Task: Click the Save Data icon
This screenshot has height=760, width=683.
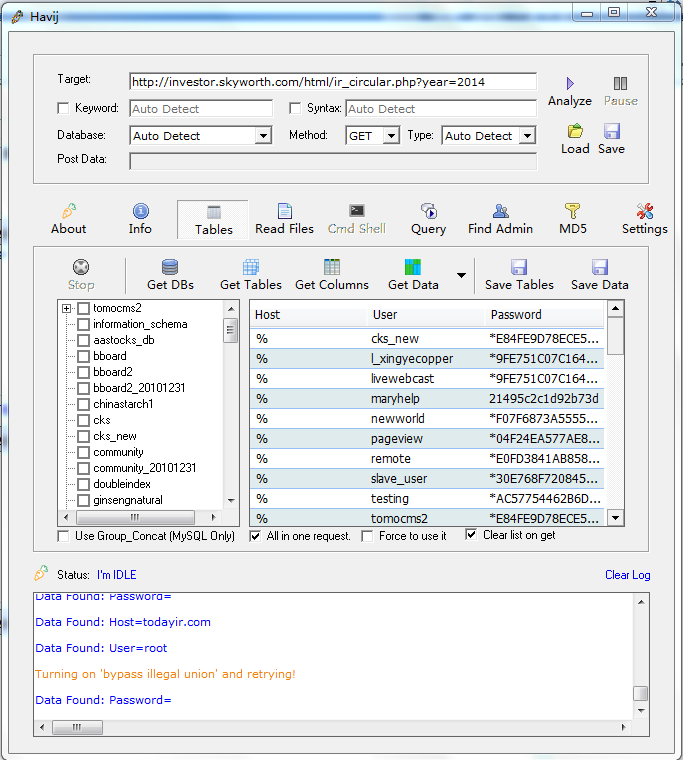Action: tap(600, 267)
